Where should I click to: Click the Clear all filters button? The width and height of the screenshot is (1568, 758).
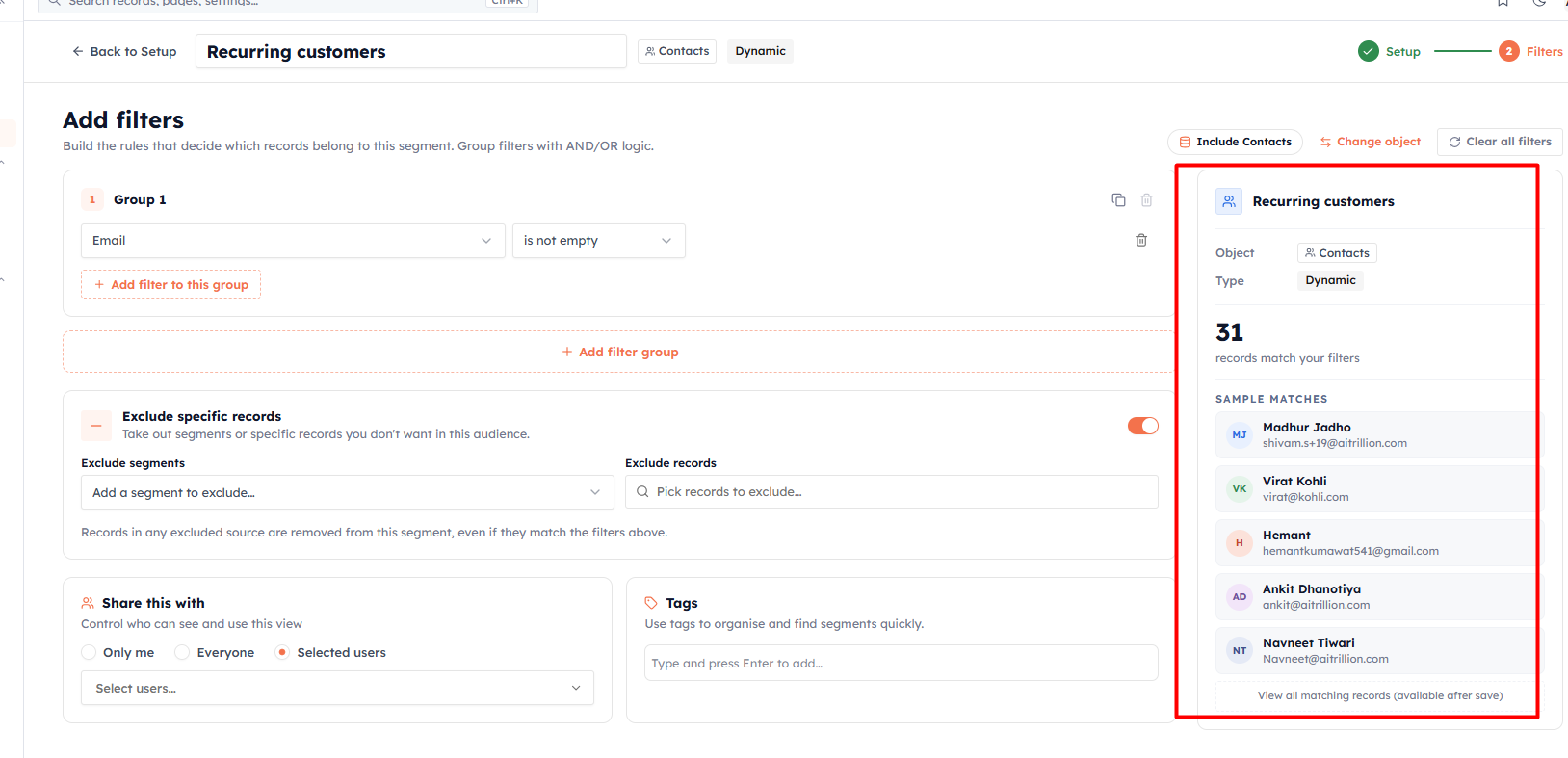tap(1500, 142)
